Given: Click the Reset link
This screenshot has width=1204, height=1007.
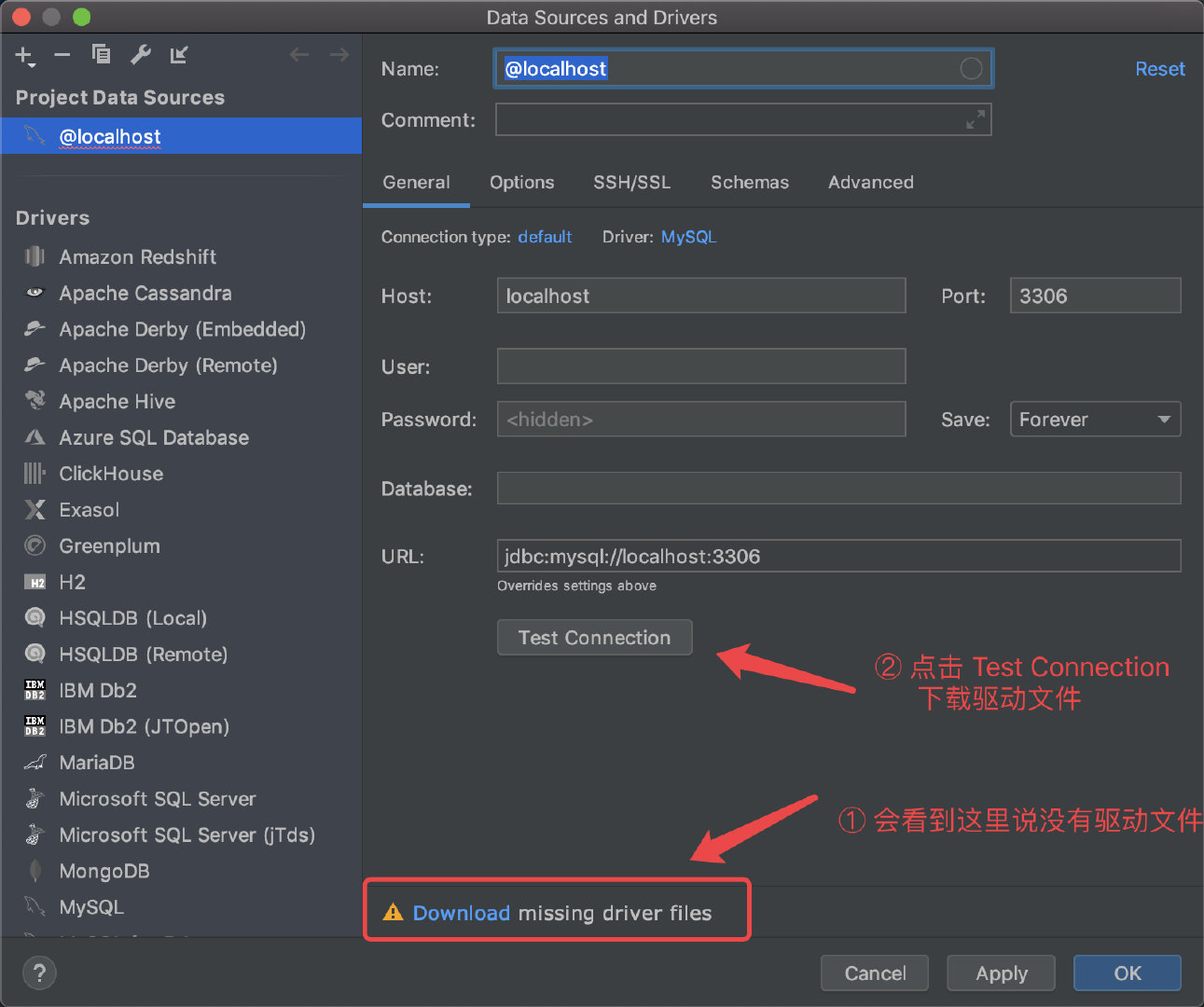Looking at the screenshot, I should coord(1160,69).
